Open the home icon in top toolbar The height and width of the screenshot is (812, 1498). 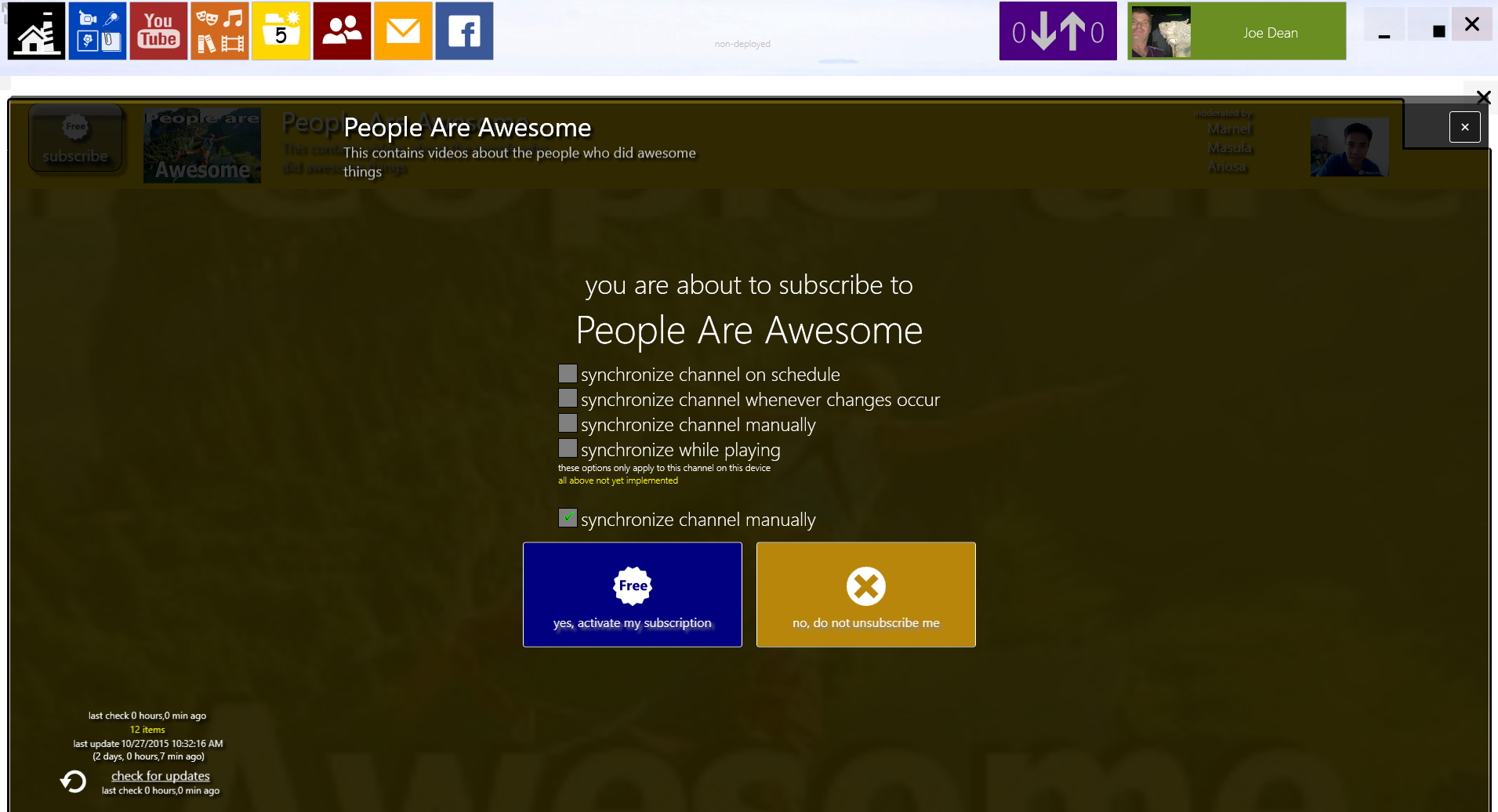(36, 31)
